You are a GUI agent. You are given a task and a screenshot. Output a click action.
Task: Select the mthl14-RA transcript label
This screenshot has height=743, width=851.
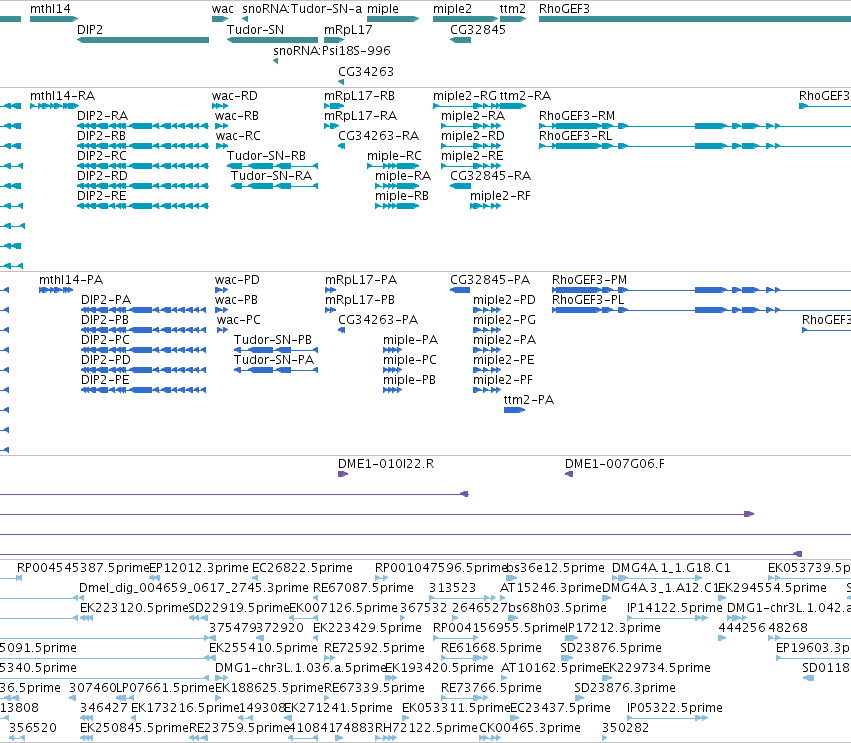62,96
